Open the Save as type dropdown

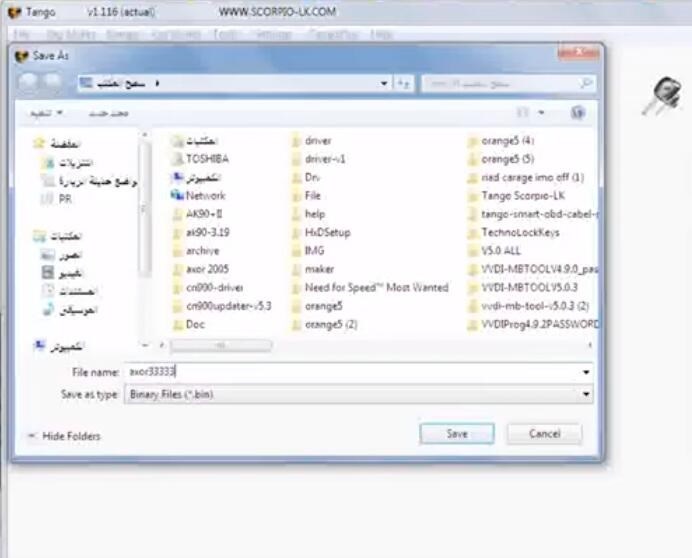(x=359, y=394)
